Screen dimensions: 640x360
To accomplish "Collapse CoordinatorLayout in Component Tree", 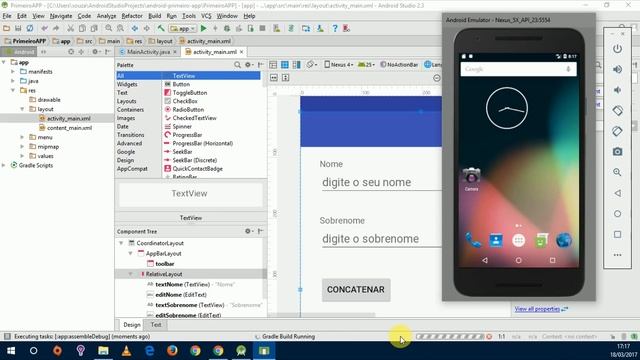I will point(121,243).
